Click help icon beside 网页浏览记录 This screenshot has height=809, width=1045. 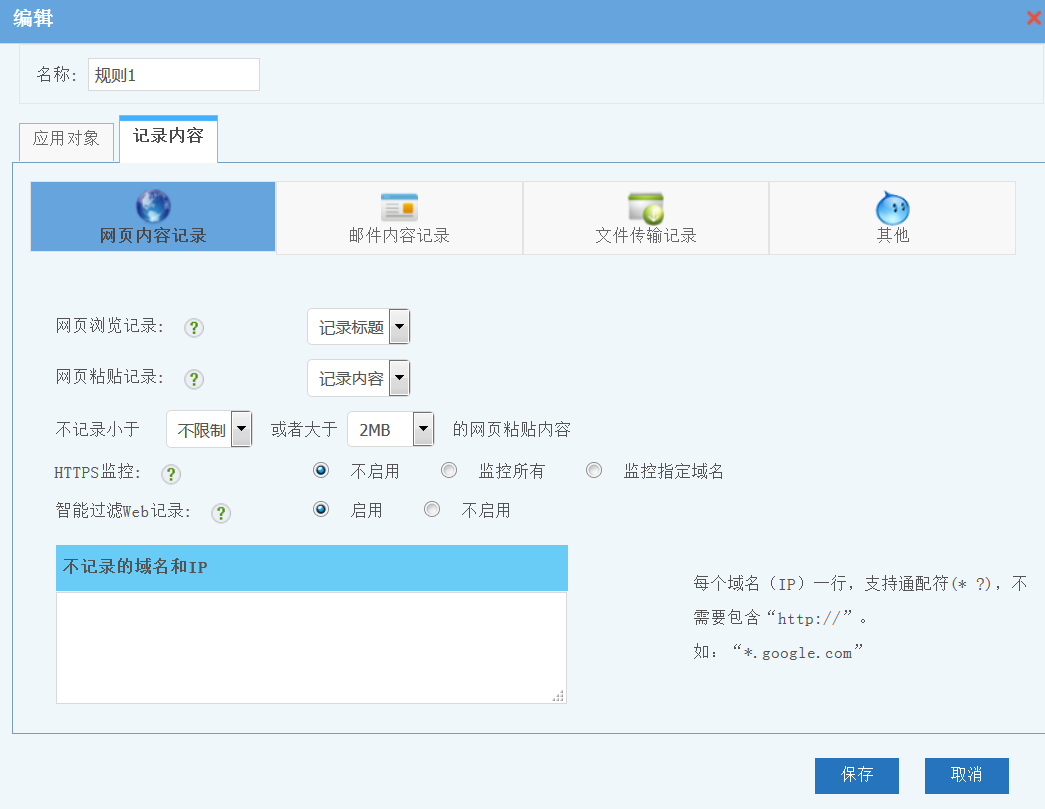pos(195,328)
